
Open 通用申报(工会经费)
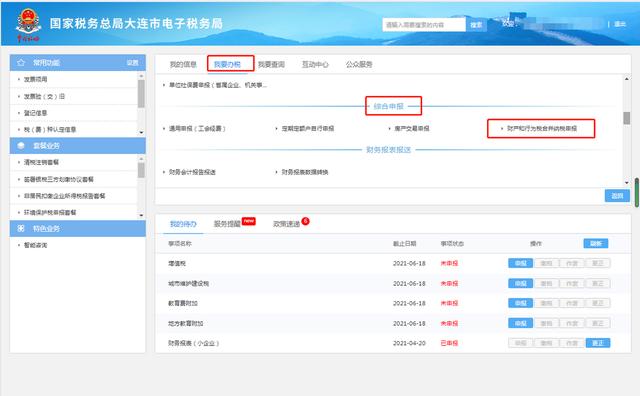point(197,128)
